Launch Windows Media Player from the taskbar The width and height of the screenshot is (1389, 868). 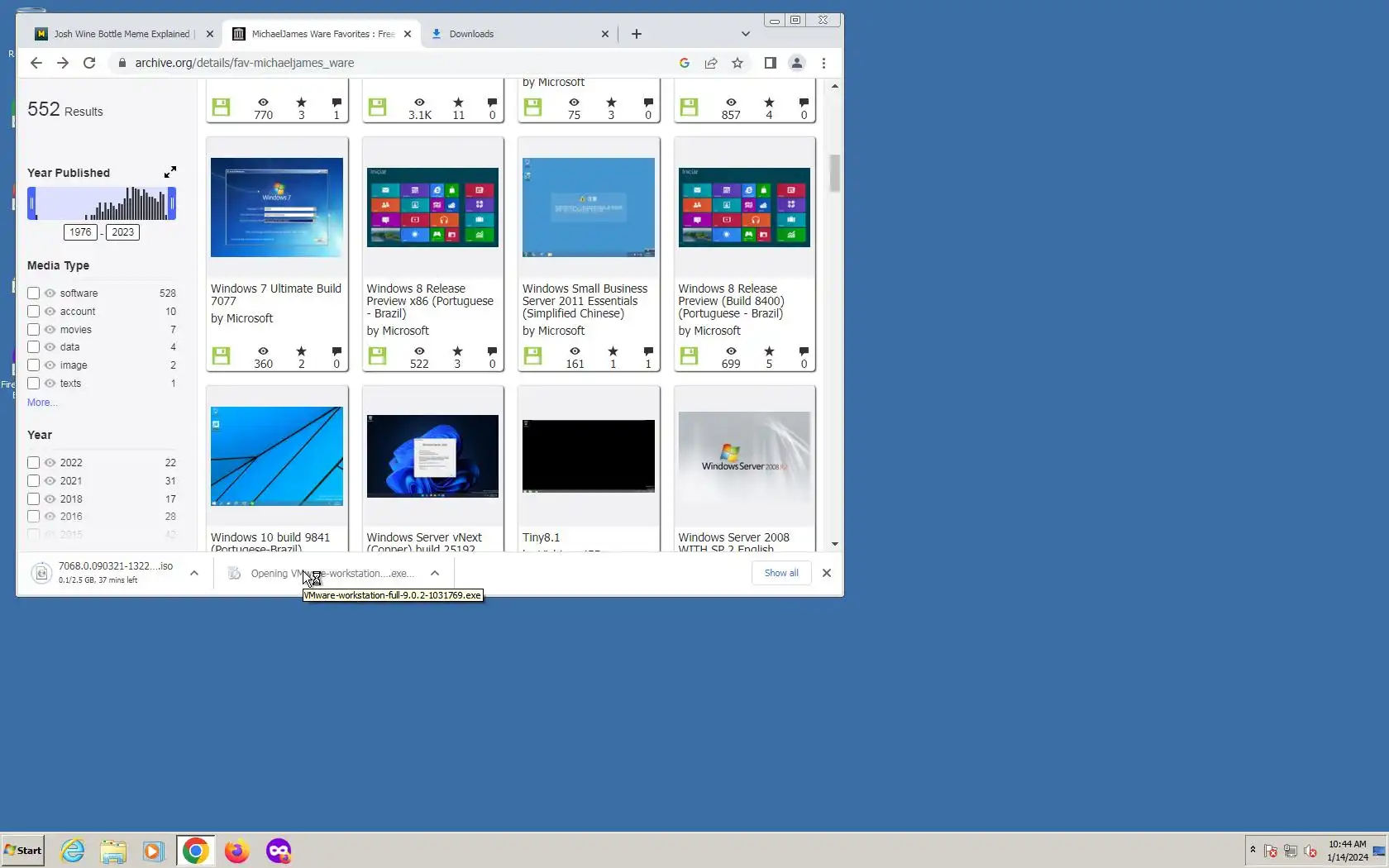(153, 851)
